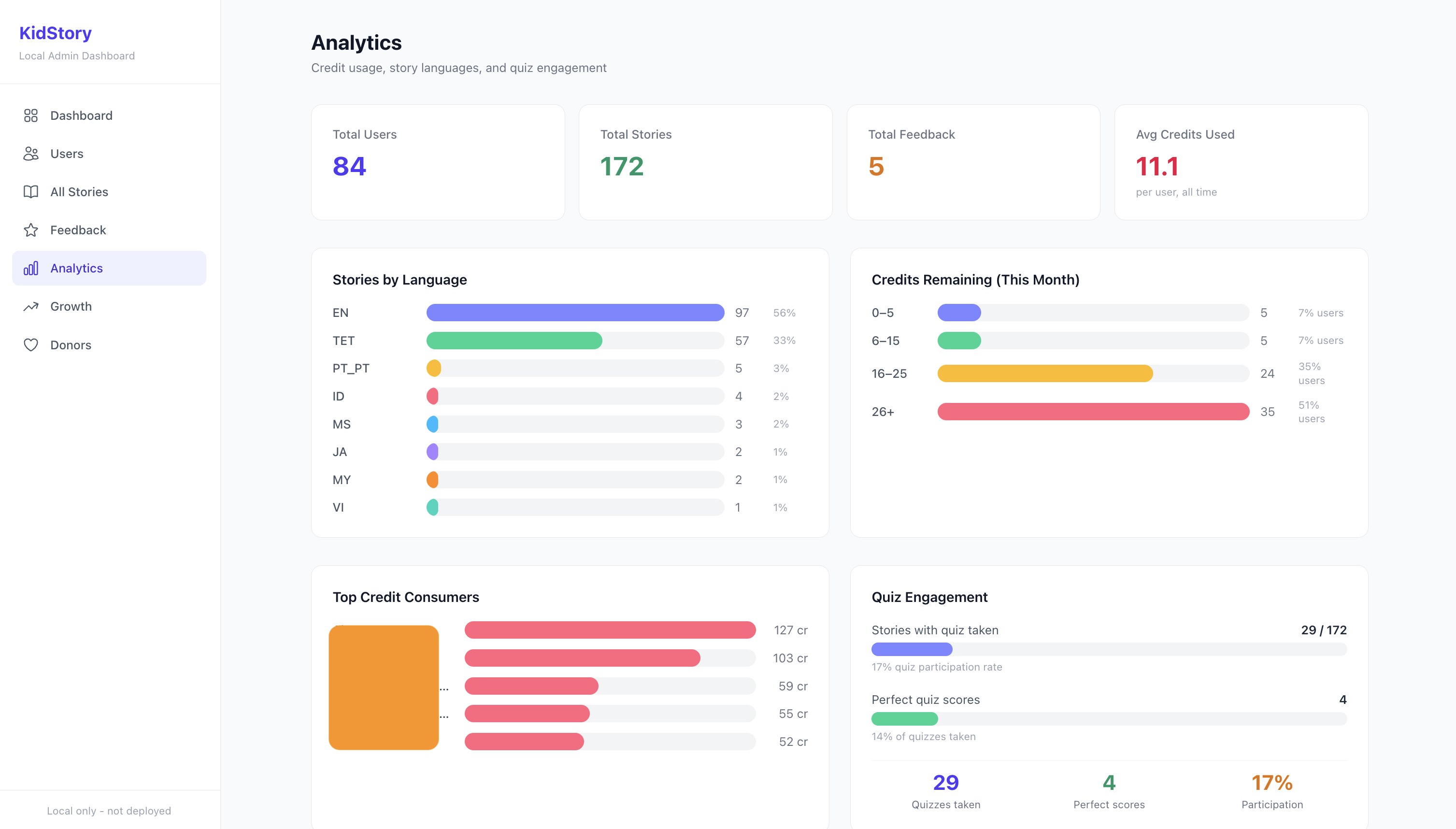
Task: Click the 55 cr consumer bar
Action: coord(610,714)
